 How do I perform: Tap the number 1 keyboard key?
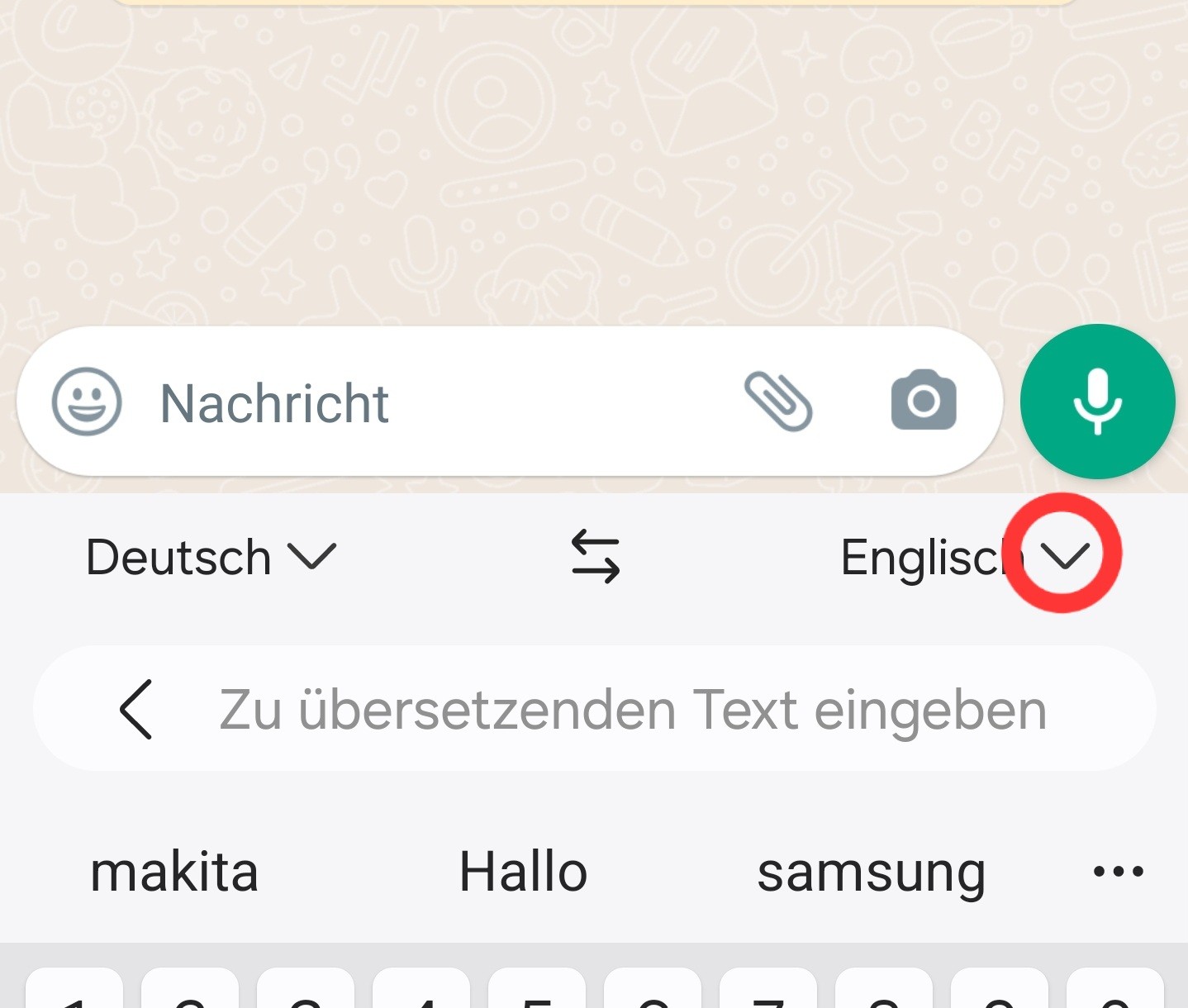[x=74, y=988]
